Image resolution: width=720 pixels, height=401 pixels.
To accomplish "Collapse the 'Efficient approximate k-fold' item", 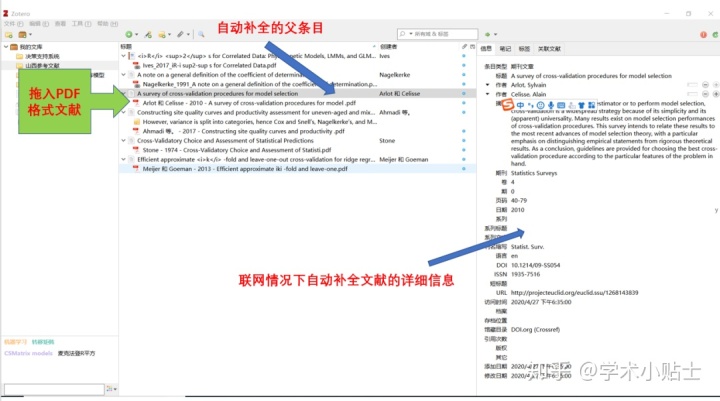I will pyautogui.click(x=124, y=159).
